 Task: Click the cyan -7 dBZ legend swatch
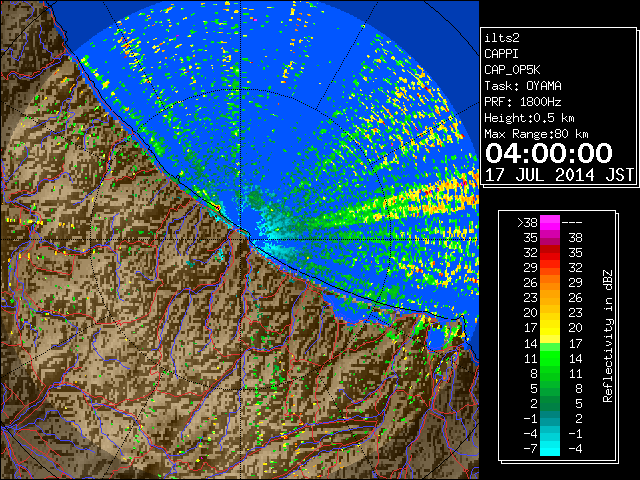(550, 448)
